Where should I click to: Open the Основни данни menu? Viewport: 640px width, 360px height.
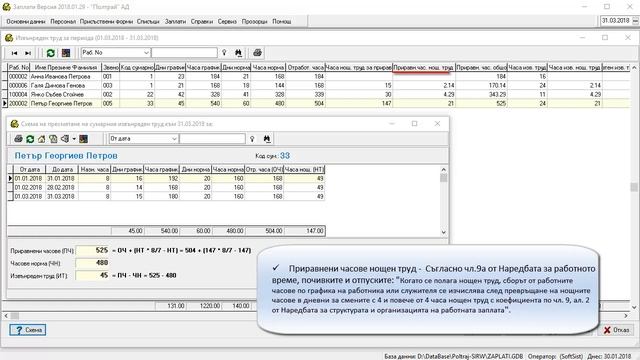tap(26, 21)
